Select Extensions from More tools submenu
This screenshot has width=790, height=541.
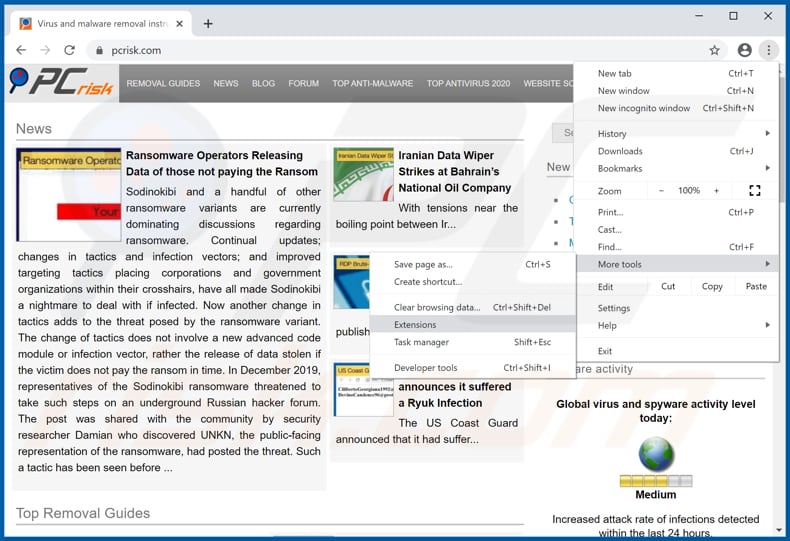coord(415,324)
